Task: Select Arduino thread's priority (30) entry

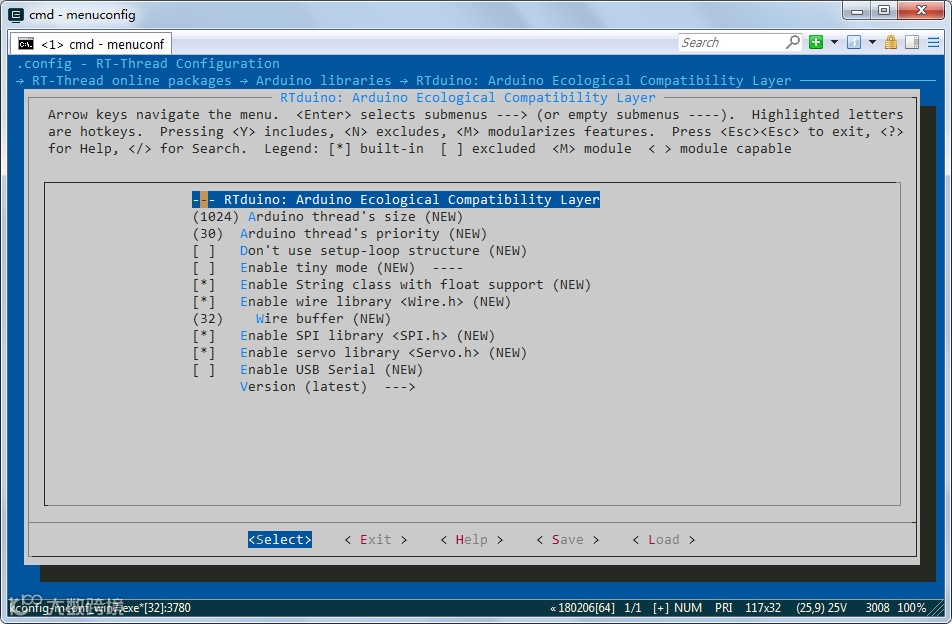Action: click(x=339, y=234)
